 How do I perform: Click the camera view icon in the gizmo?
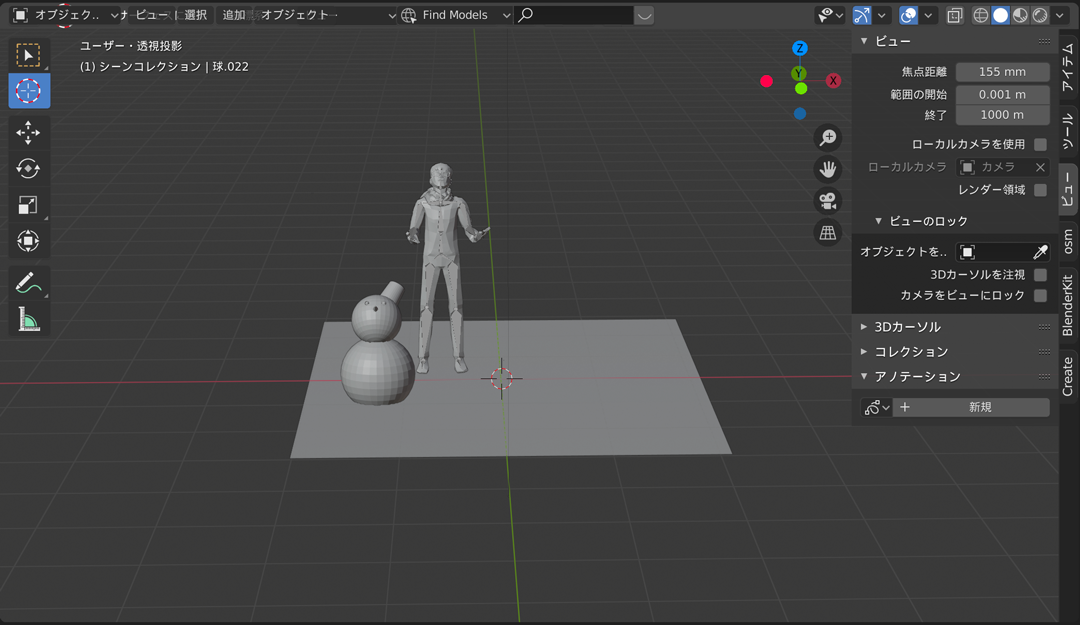click(827, 200)
